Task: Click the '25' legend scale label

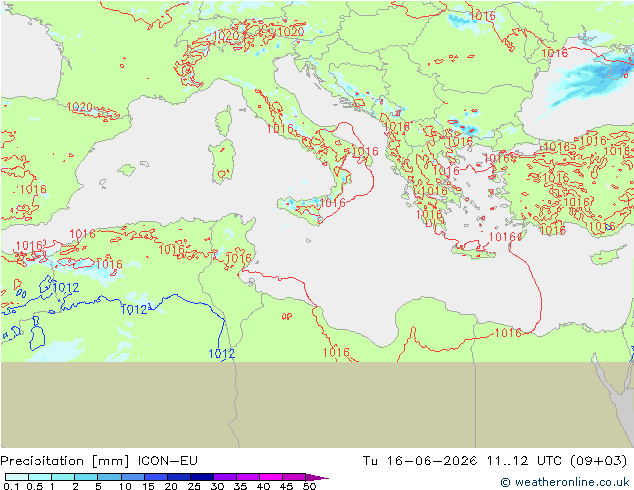Action: [x=194, y=486]
